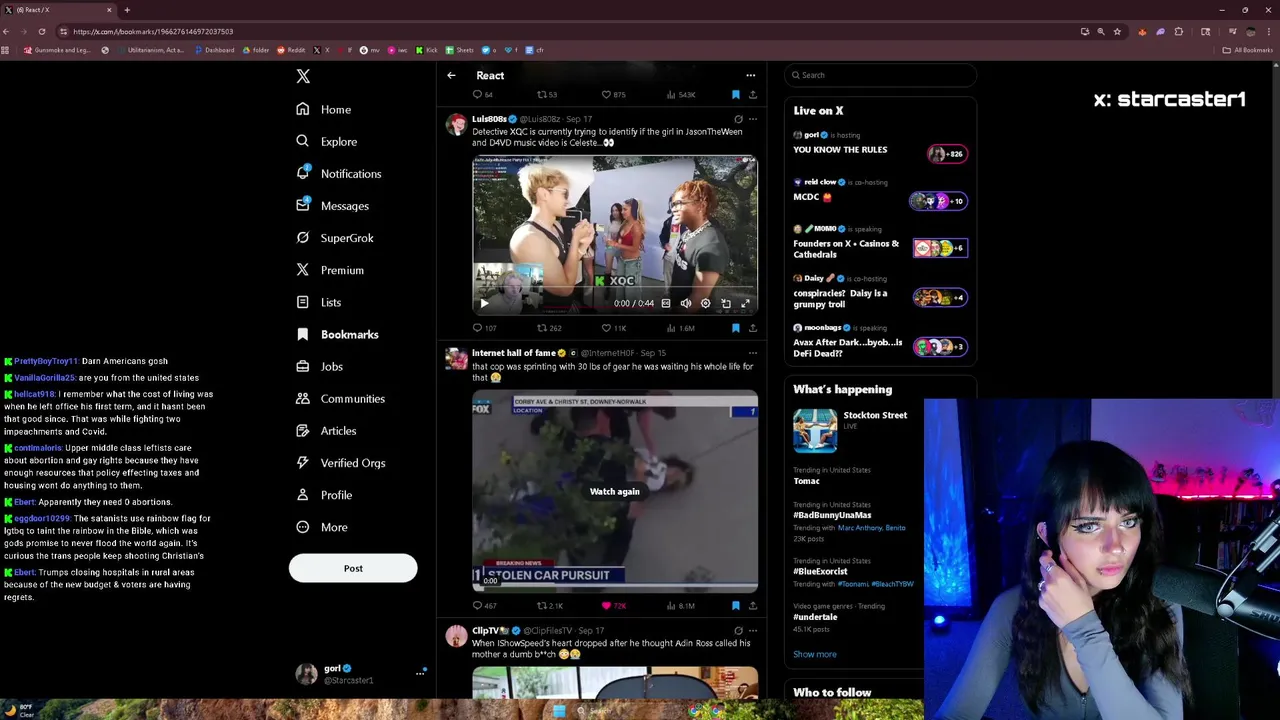Click the Post button

coord(353,568)
